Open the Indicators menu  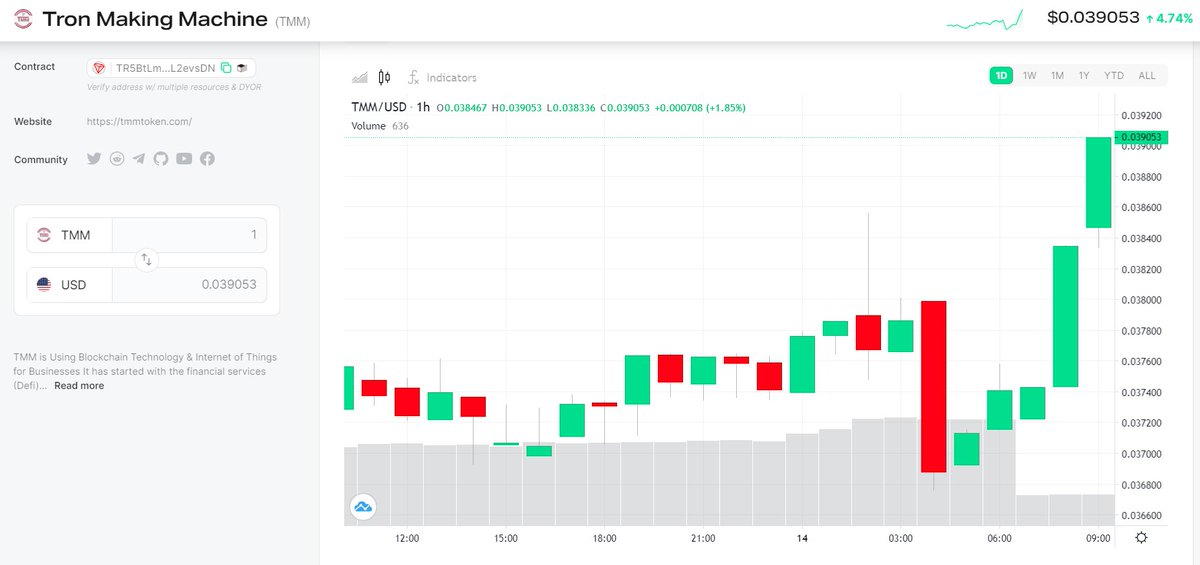click(441, 77)
